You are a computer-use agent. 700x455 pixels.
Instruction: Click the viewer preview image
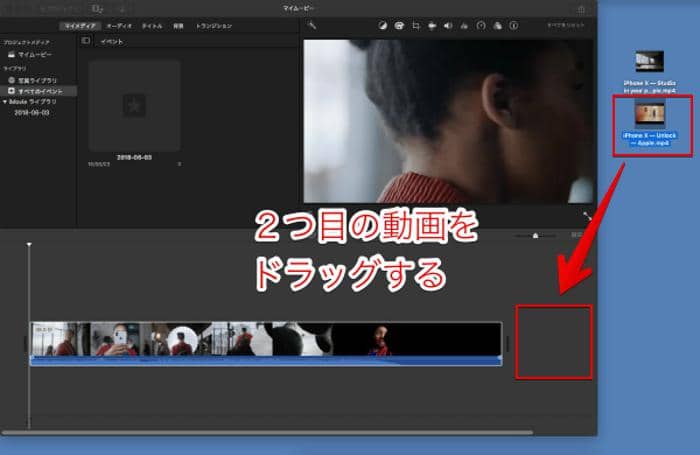(448, 121)
